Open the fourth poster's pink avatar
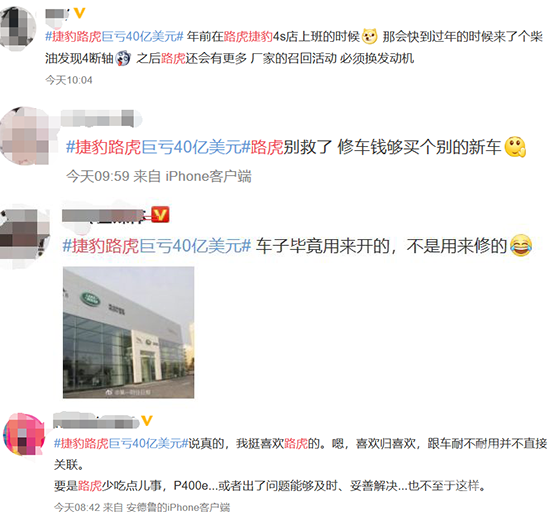 pos(24,435)
